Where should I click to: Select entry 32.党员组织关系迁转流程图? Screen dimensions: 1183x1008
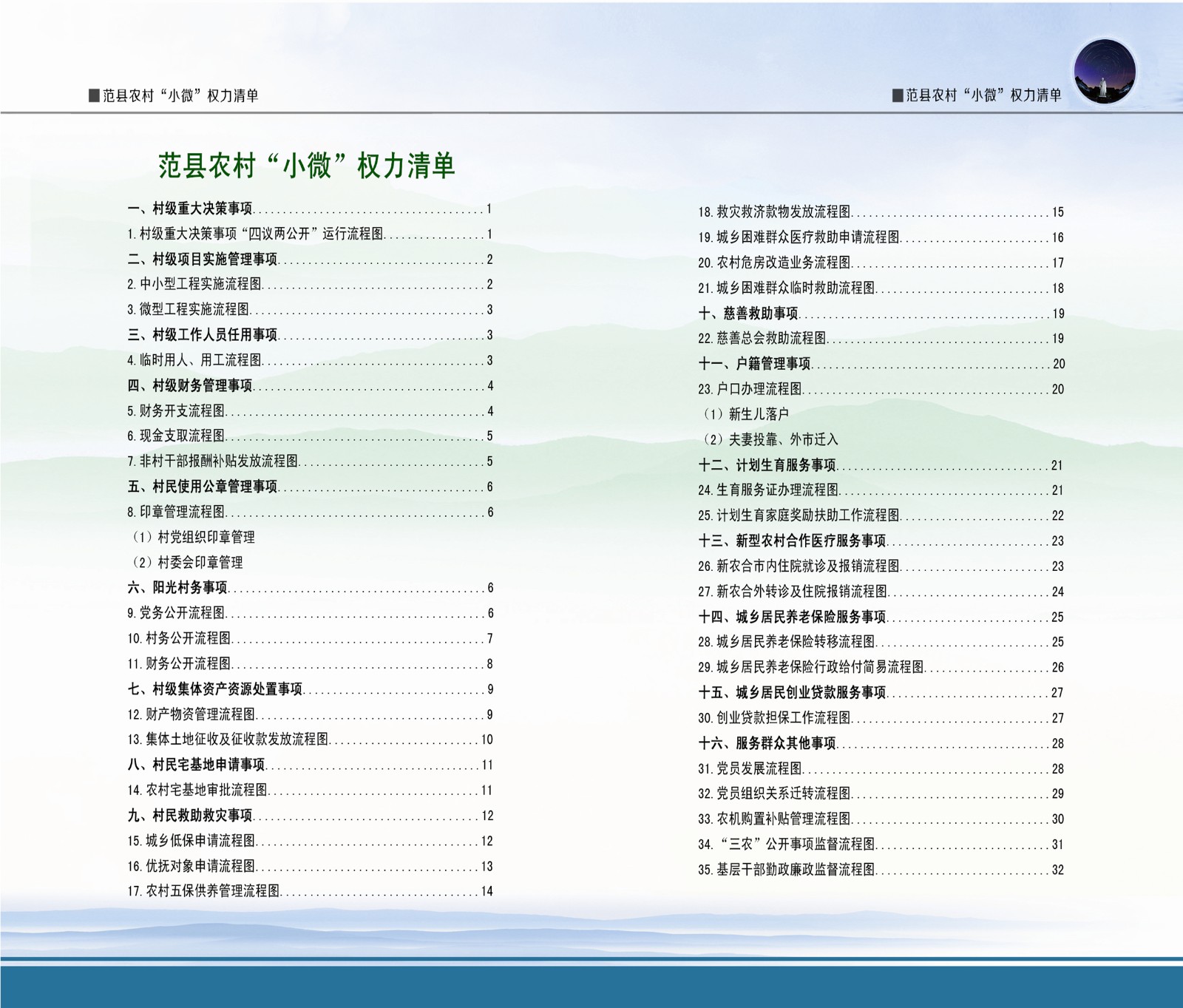coord(881,794)
